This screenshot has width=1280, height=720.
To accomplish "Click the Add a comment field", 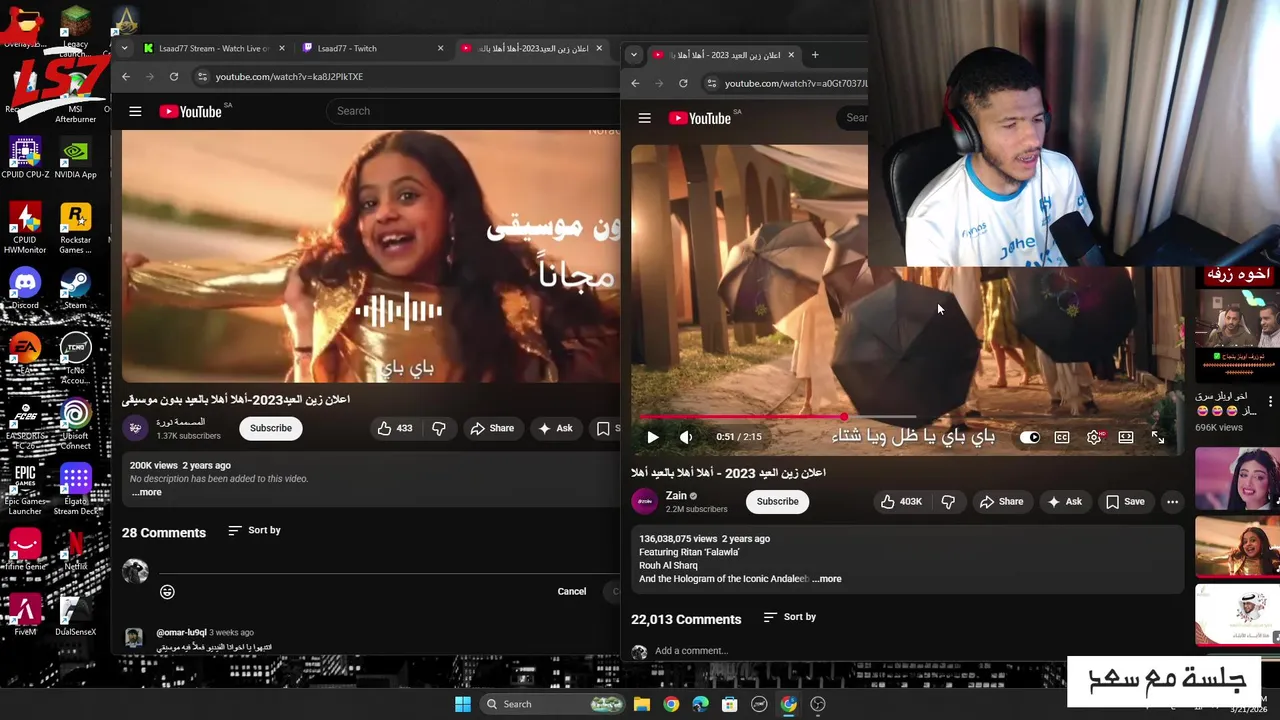I will click(691, 651).
